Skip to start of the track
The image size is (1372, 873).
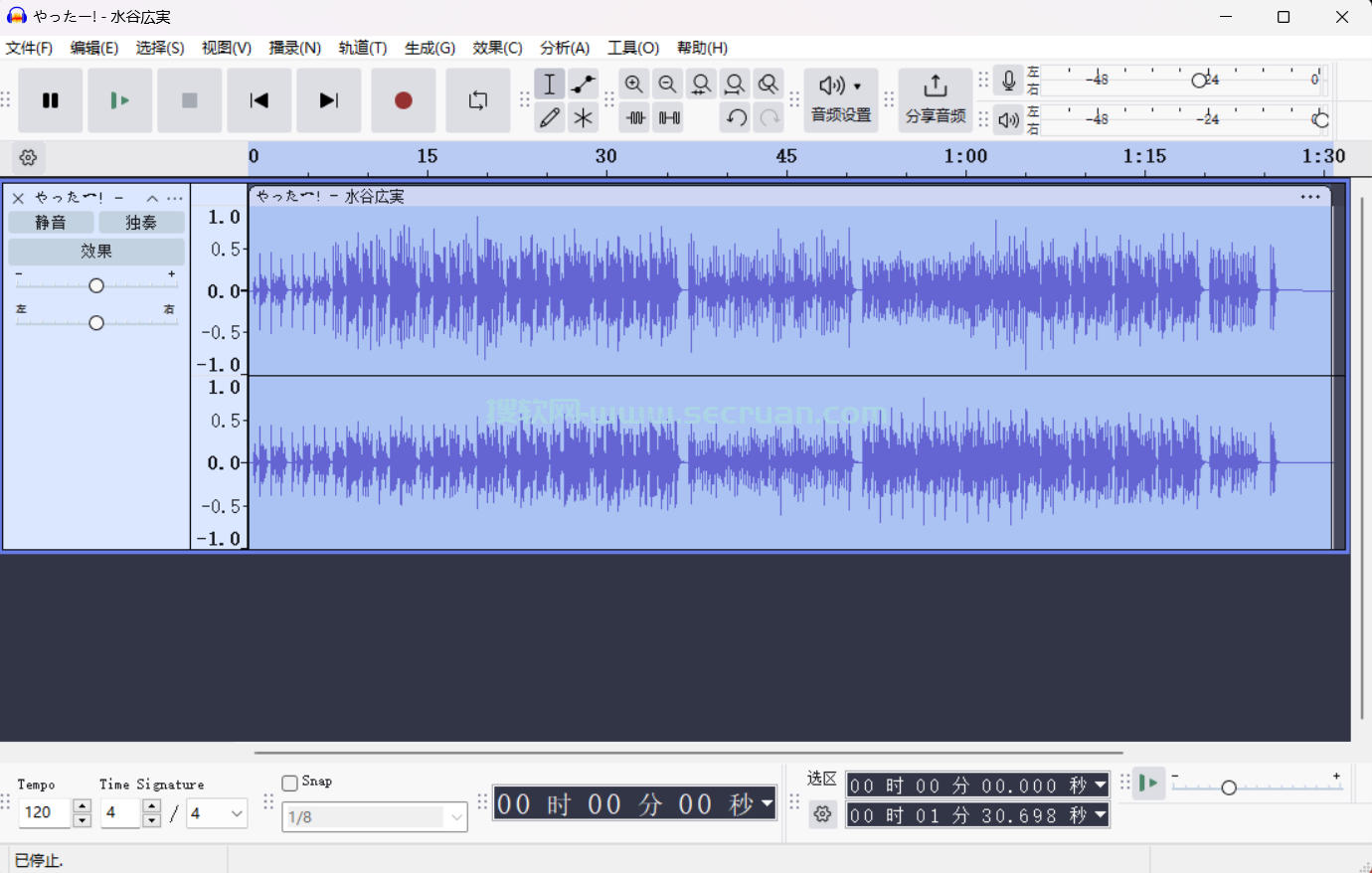(x=259, y=100)
